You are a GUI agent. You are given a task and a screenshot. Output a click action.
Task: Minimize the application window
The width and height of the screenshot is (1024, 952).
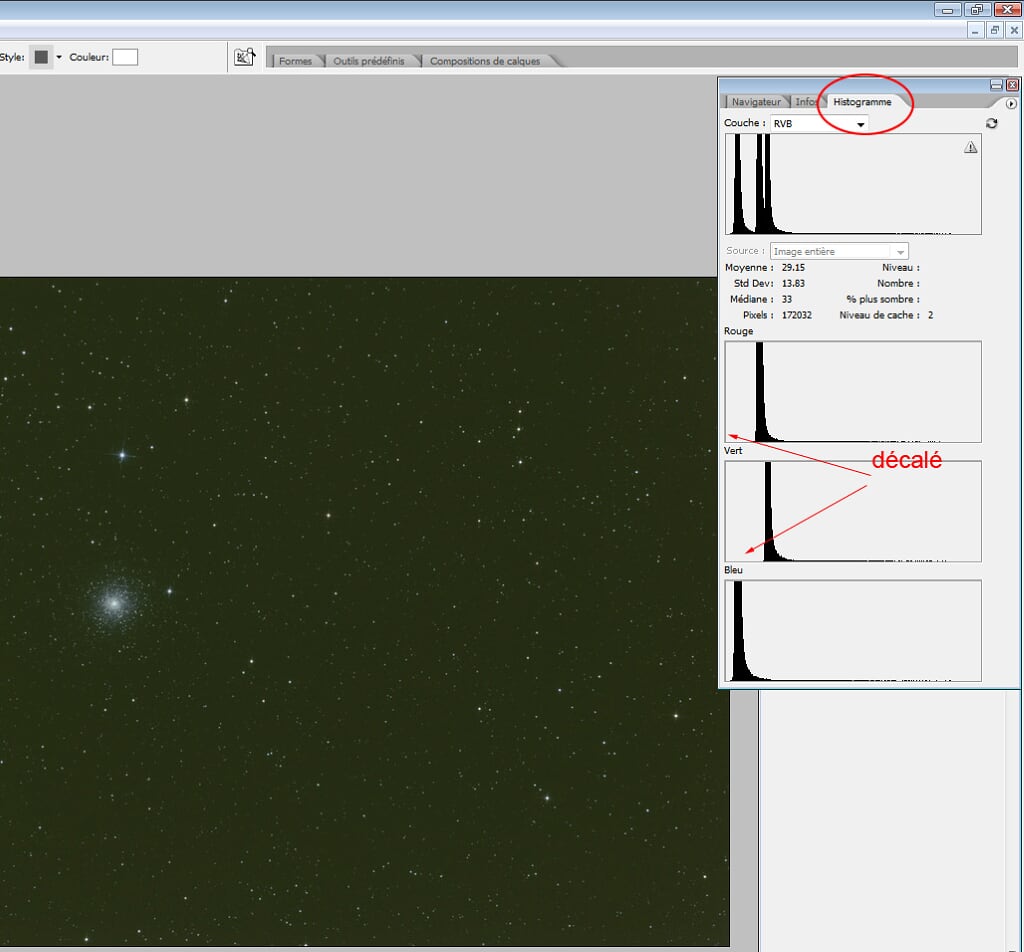(948, 10)
